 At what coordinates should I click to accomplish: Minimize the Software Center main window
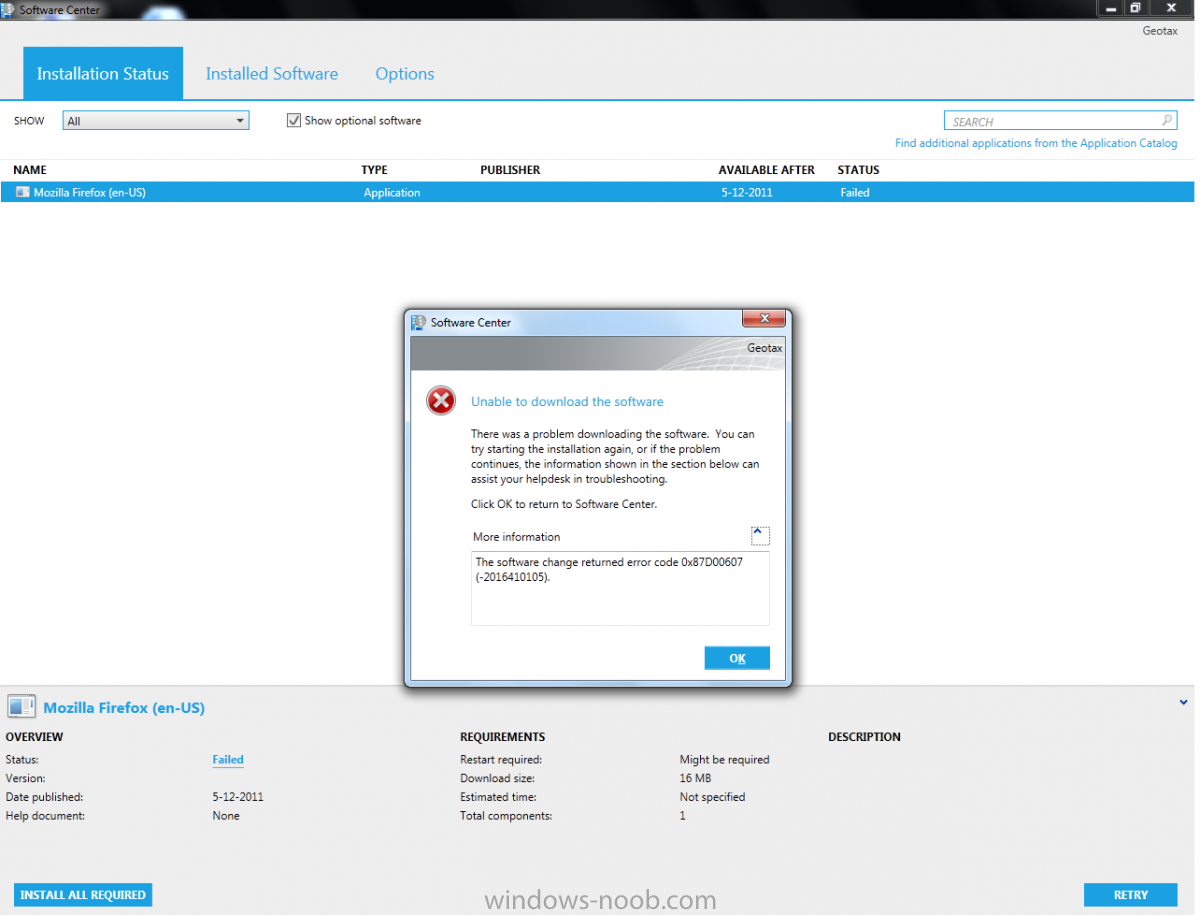[1110, 8]
